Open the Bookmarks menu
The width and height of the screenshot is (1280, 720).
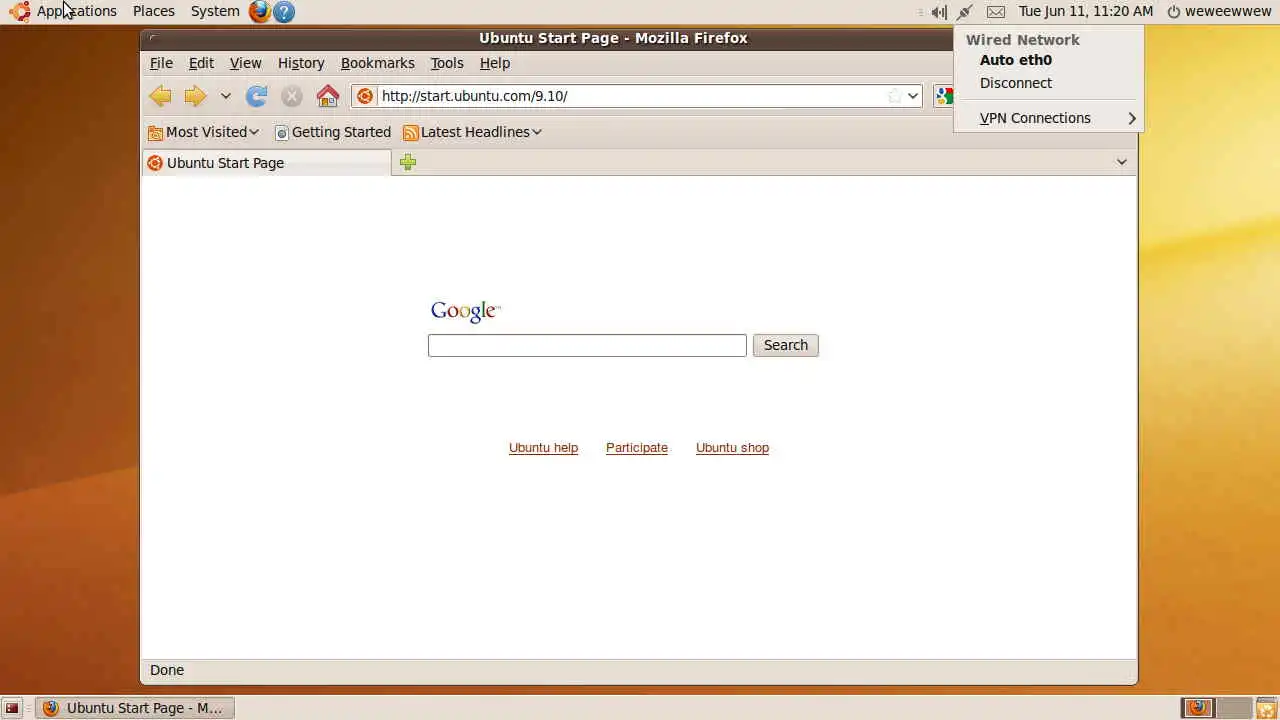pos(377,63)
